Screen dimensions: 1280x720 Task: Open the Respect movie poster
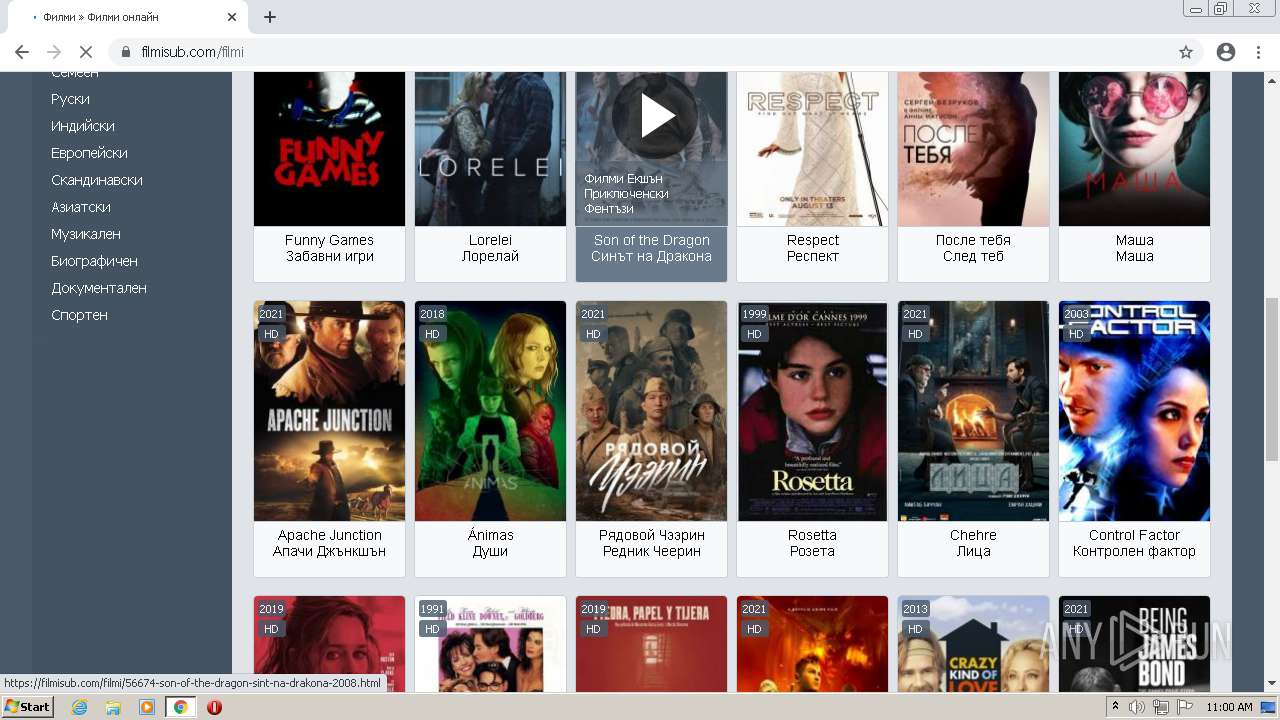pyautogui.click(x=812, y=149)
